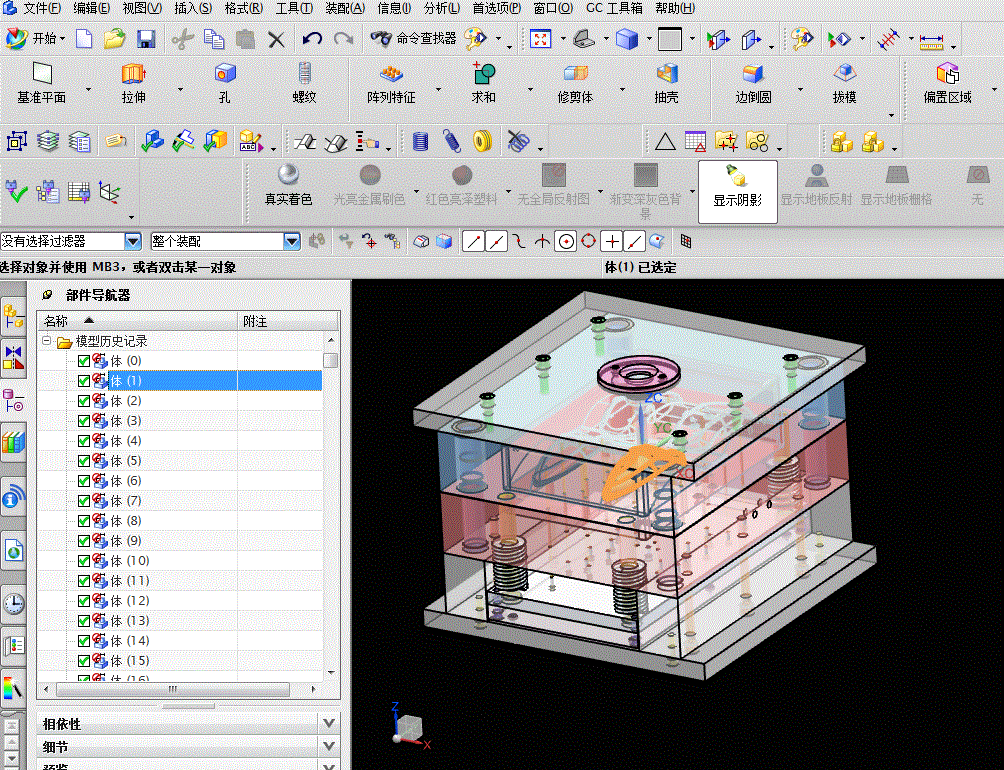Click the part navigator sidebar icon

point(13,399)
